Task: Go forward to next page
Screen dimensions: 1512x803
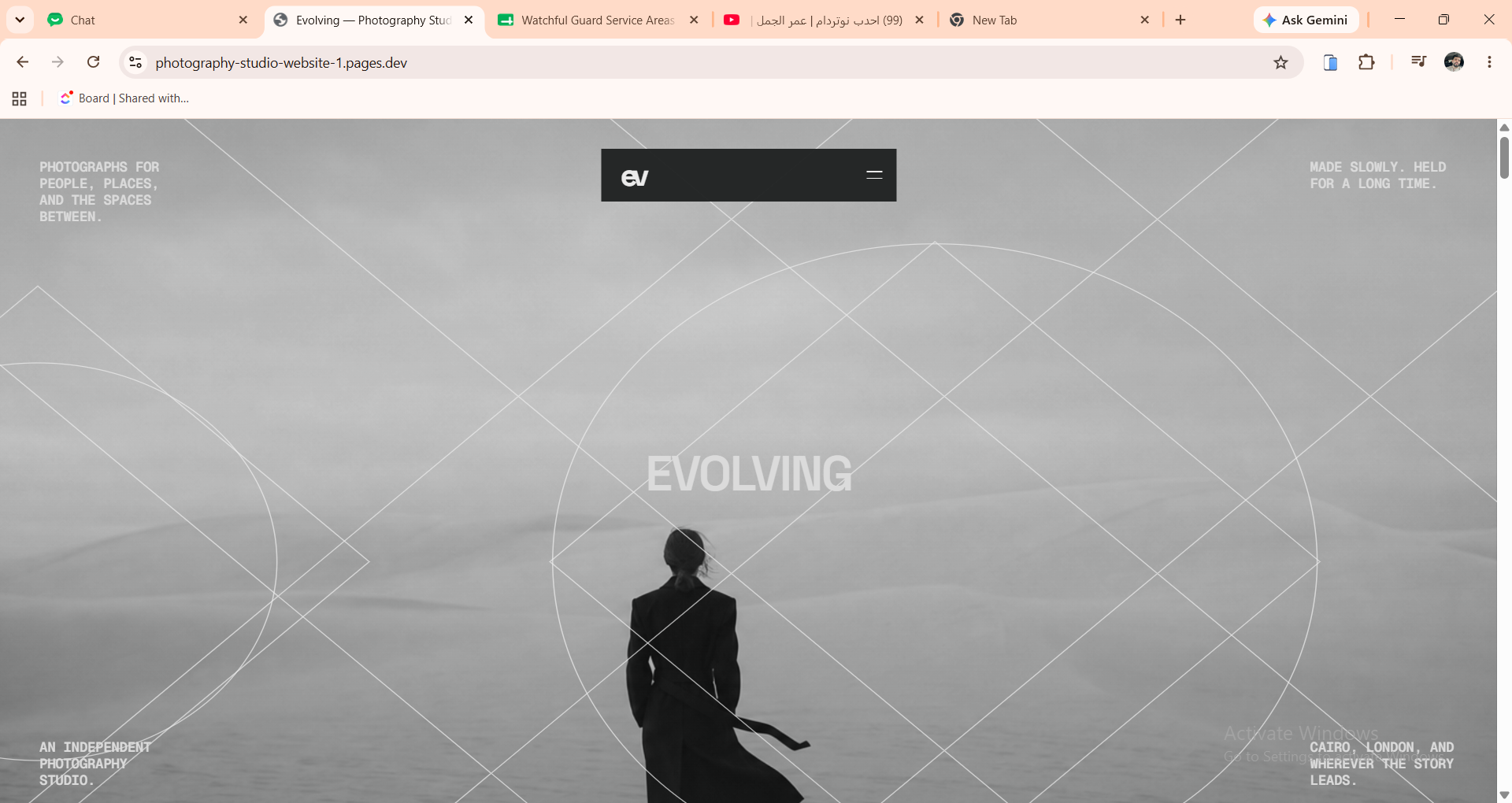Action: 57,62
